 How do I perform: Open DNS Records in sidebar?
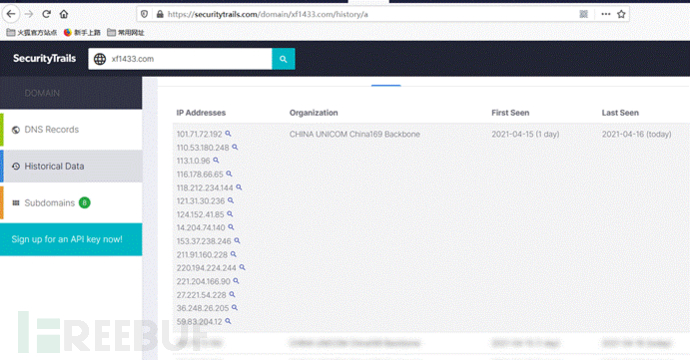tap(71, 129)
